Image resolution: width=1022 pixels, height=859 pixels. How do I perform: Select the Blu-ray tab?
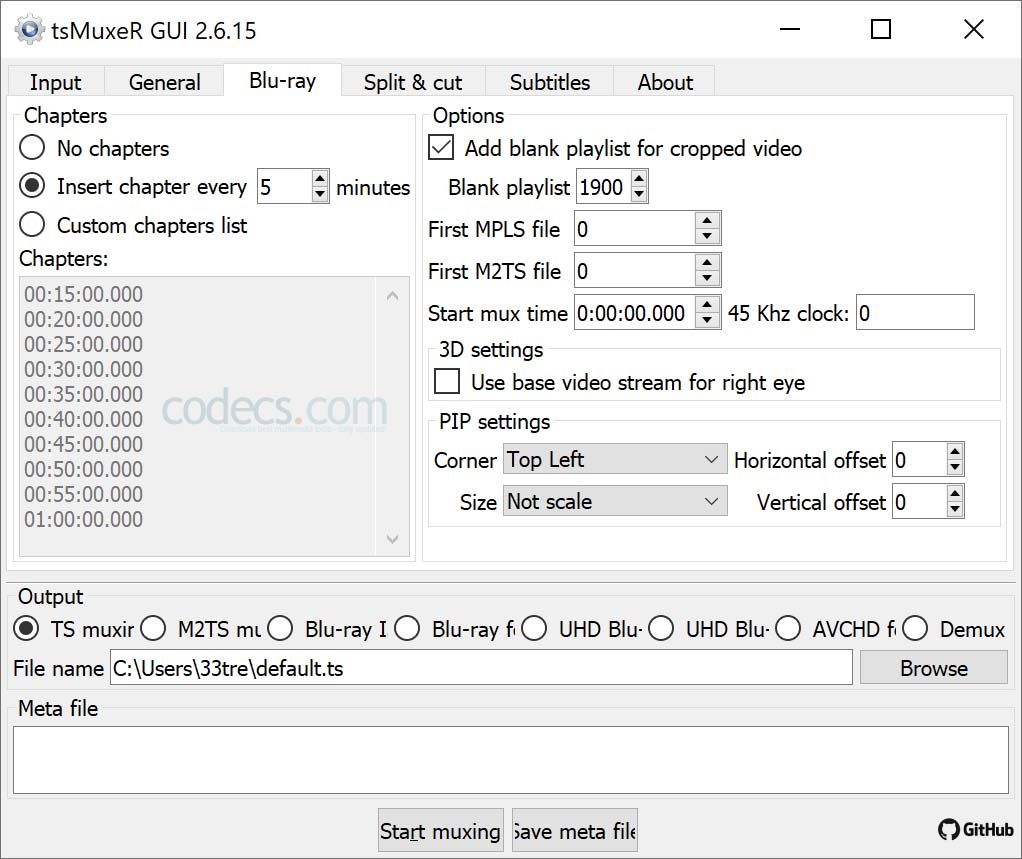(282, 80)
